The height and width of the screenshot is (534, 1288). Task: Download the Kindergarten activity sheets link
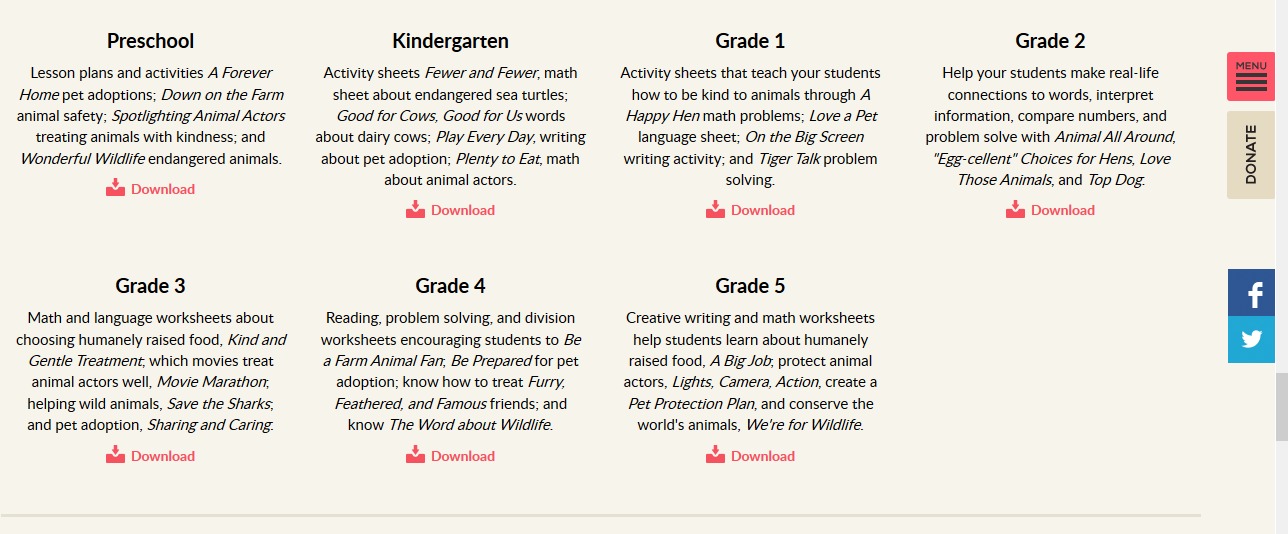463,210
